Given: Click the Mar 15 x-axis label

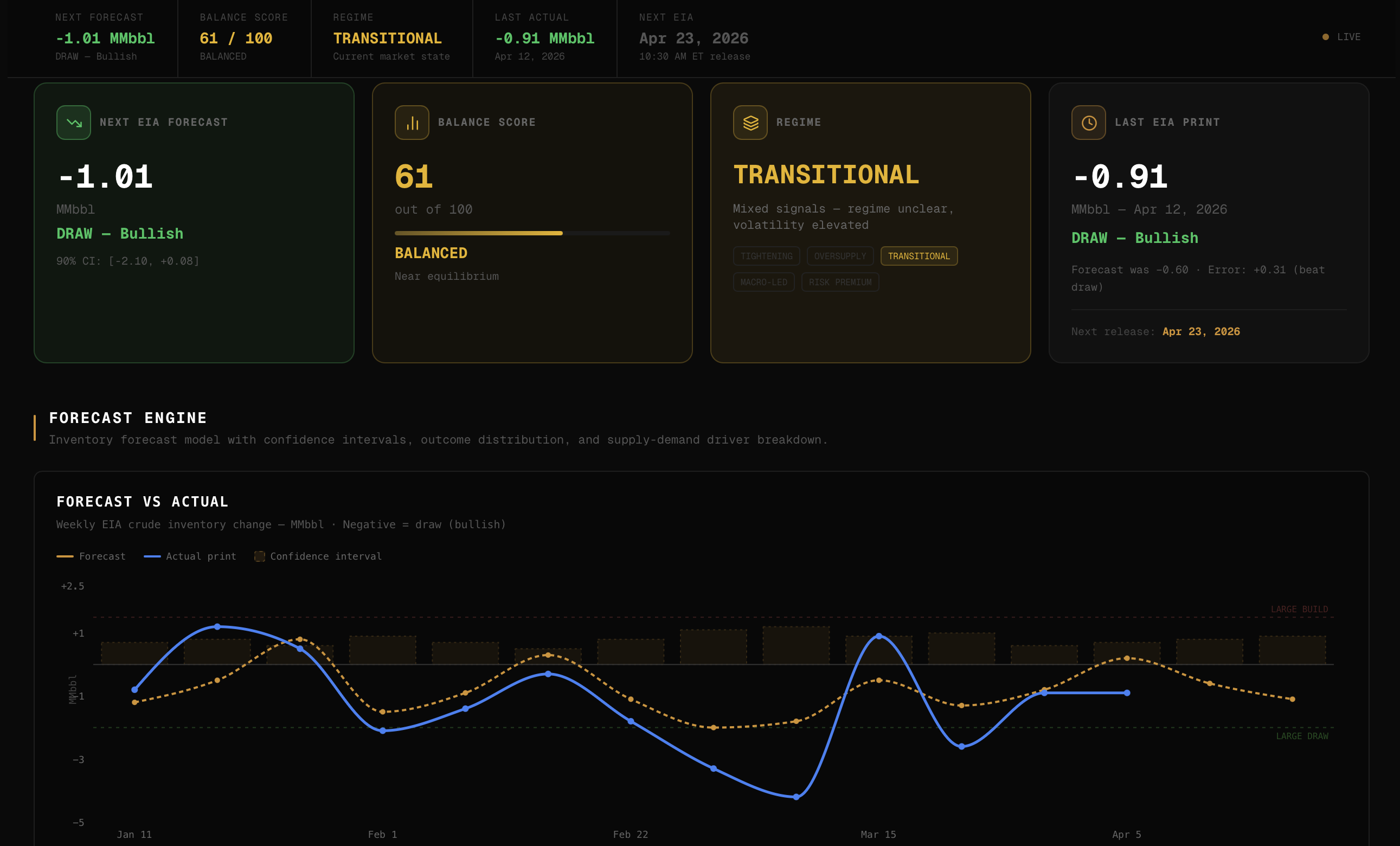Looking at the screenshot, I should click(878, 835).
